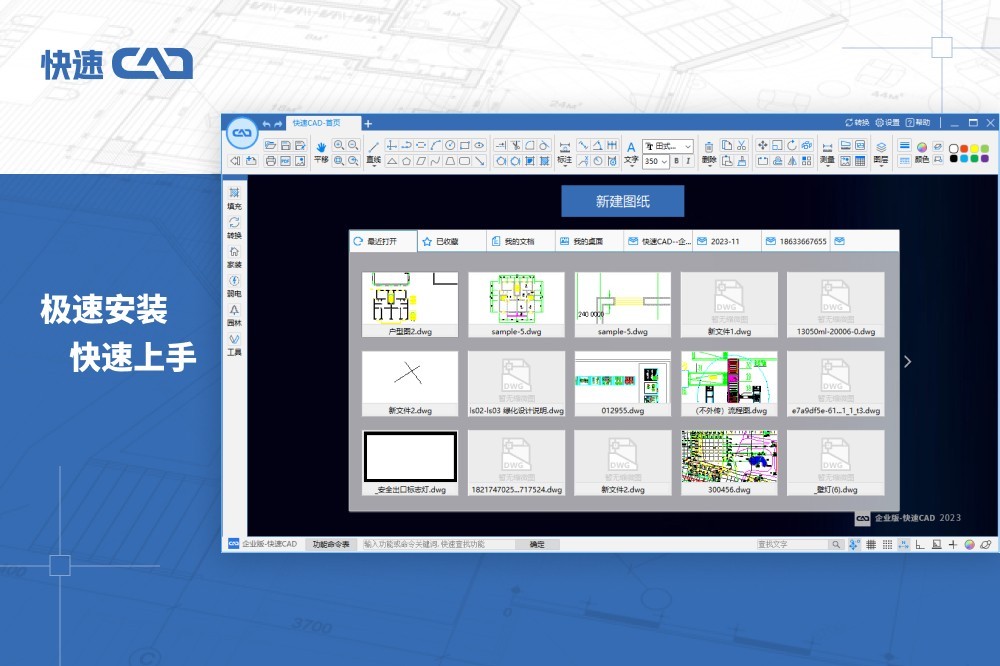This screenshot has height=666, width=1000.
Task: Click the move cross-arrows icon
Action: [x=762, y=145]
